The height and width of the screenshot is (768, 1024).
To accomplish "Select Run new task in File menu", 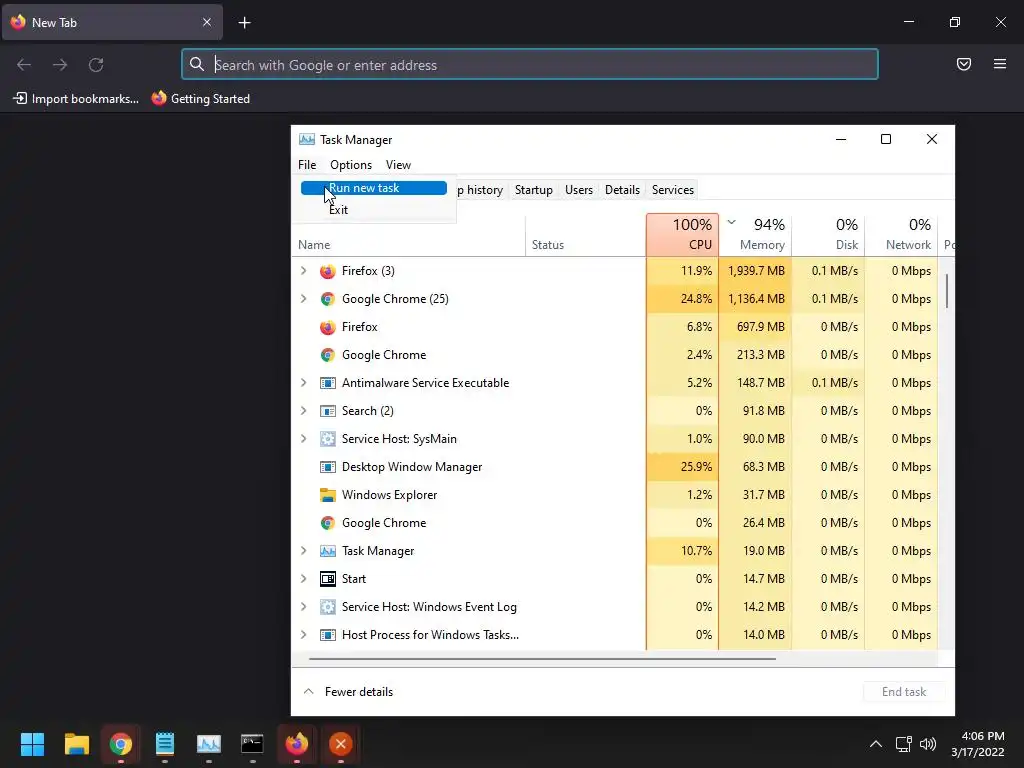I will [x=374, y=188].
